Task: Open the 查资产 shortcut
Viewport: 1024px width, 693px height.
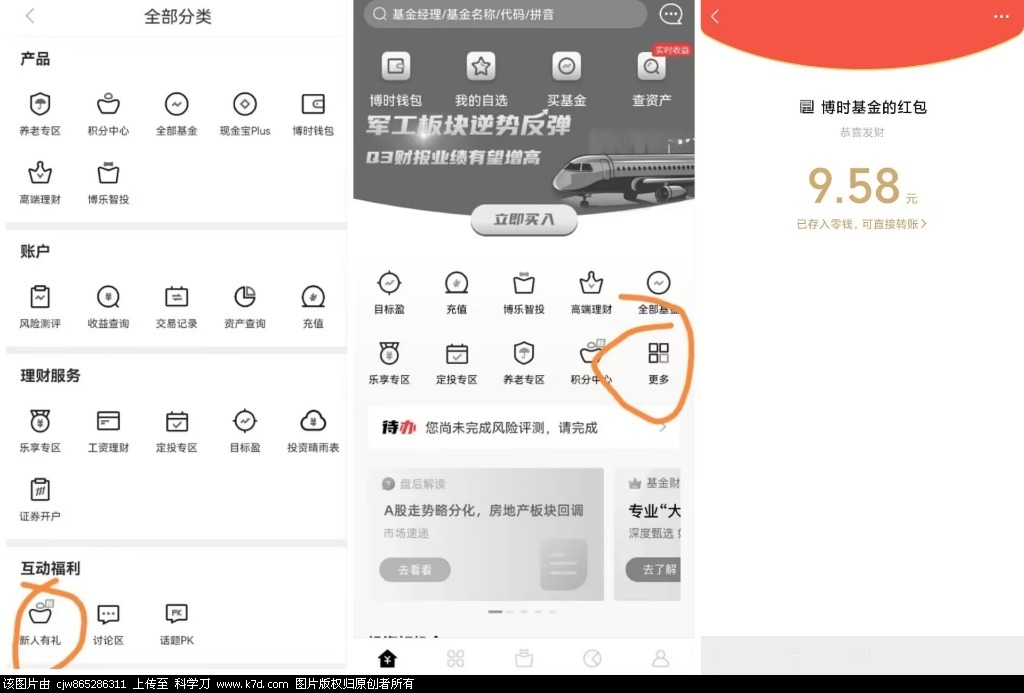Action: click(652, 79)
